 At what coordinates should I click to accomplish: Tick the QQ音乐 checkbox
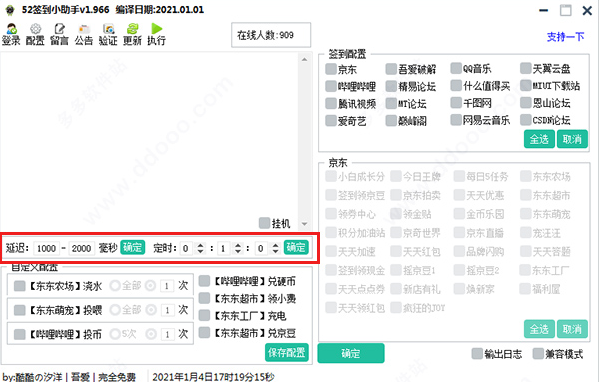click(456, 68)
